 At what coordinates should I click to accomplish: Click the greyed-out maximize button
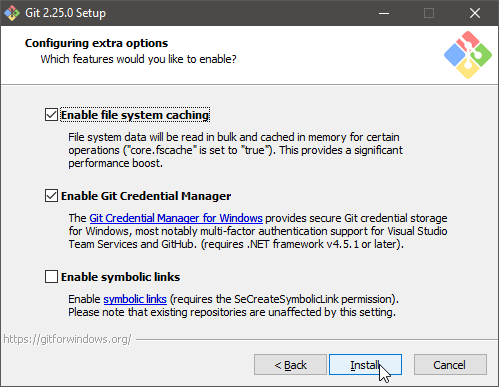[x=429, y=13]
